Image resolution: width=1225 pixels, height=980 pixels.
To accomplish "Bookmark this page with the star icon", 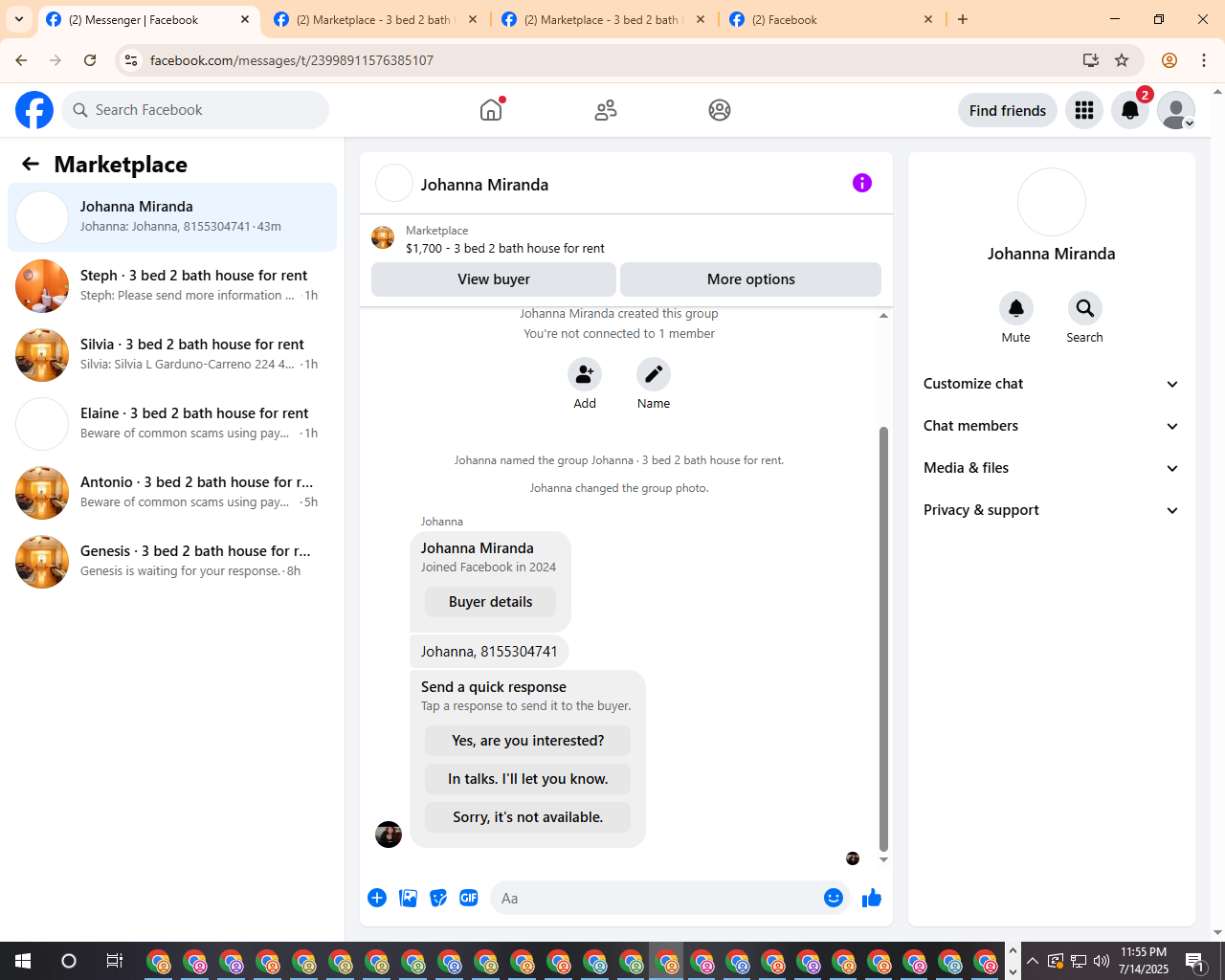I will tap(1122, 60).
